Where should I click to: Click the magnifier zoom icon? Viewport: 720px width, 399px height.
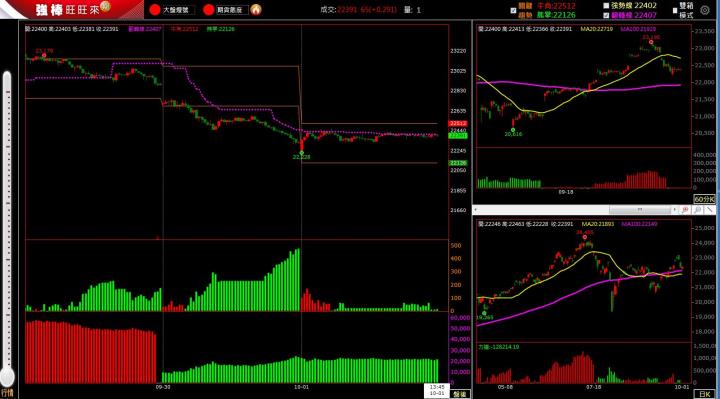(698, 210)
